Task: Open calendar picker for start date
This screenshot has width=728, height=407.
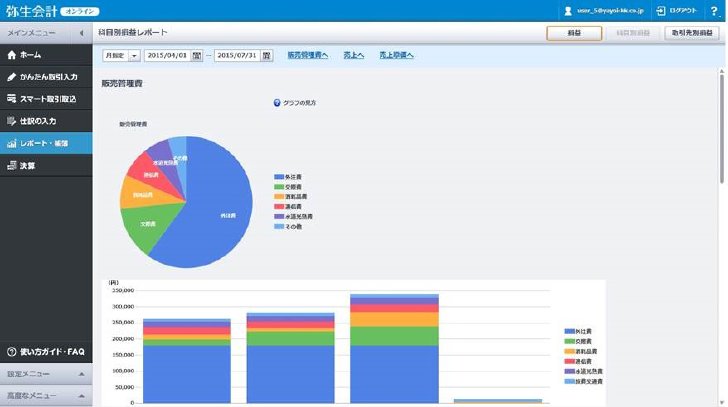Action: 197,56
